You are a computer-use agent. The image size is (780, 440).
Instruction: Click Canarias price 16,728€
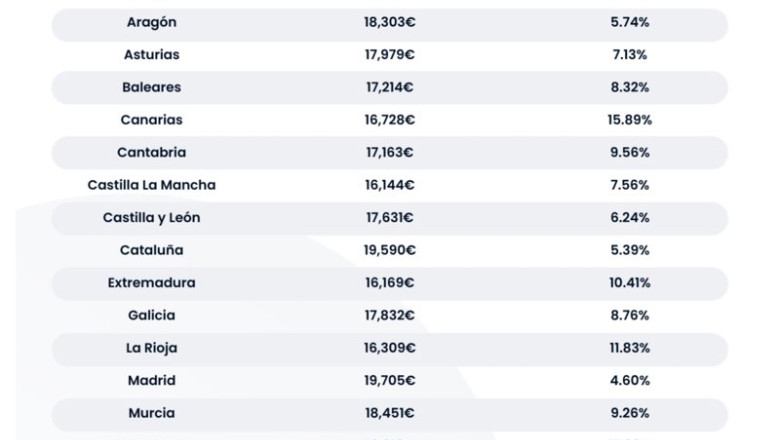[x=390, y=120]
